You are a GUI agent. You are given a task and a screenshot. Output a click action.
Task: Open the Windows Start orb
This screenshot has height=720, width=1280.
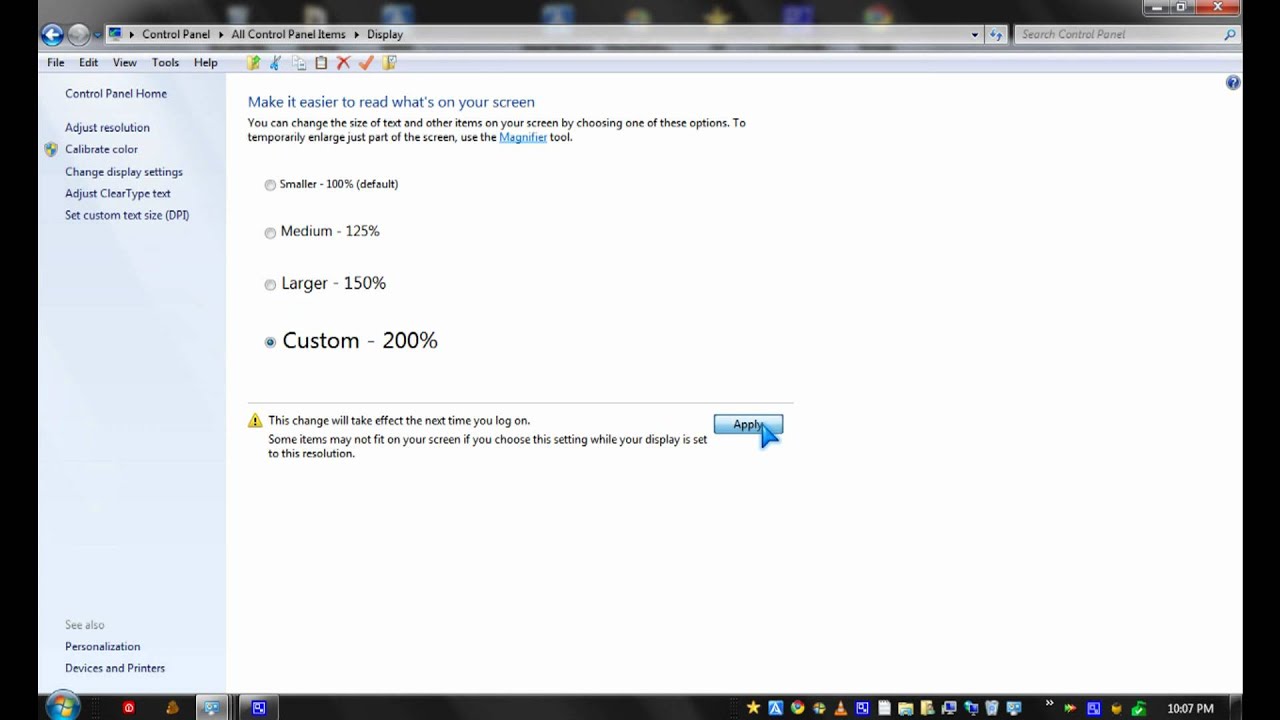62,707
